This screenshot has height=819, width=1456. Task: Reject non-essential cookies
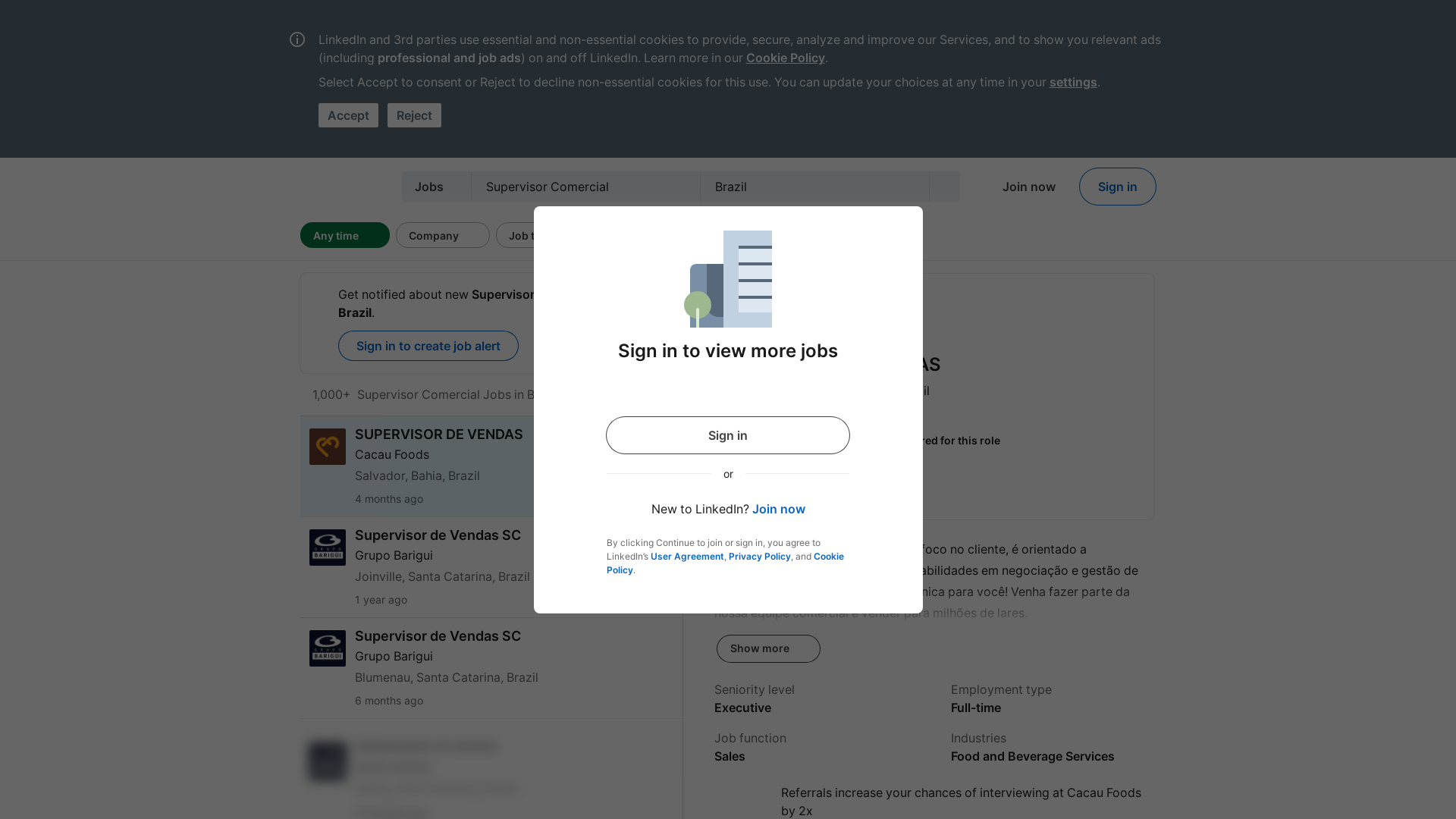[x=414, y=115]
